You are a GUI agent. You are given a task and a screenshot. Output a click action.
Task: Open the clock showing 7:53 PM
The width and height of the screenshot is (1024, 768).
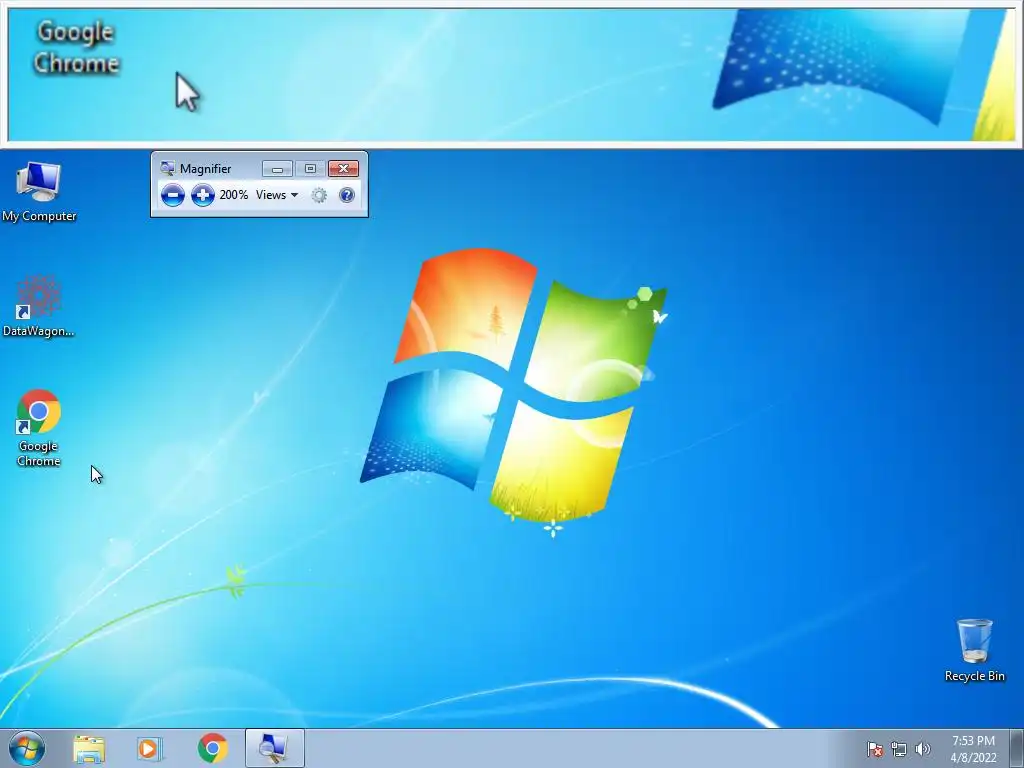973,748
